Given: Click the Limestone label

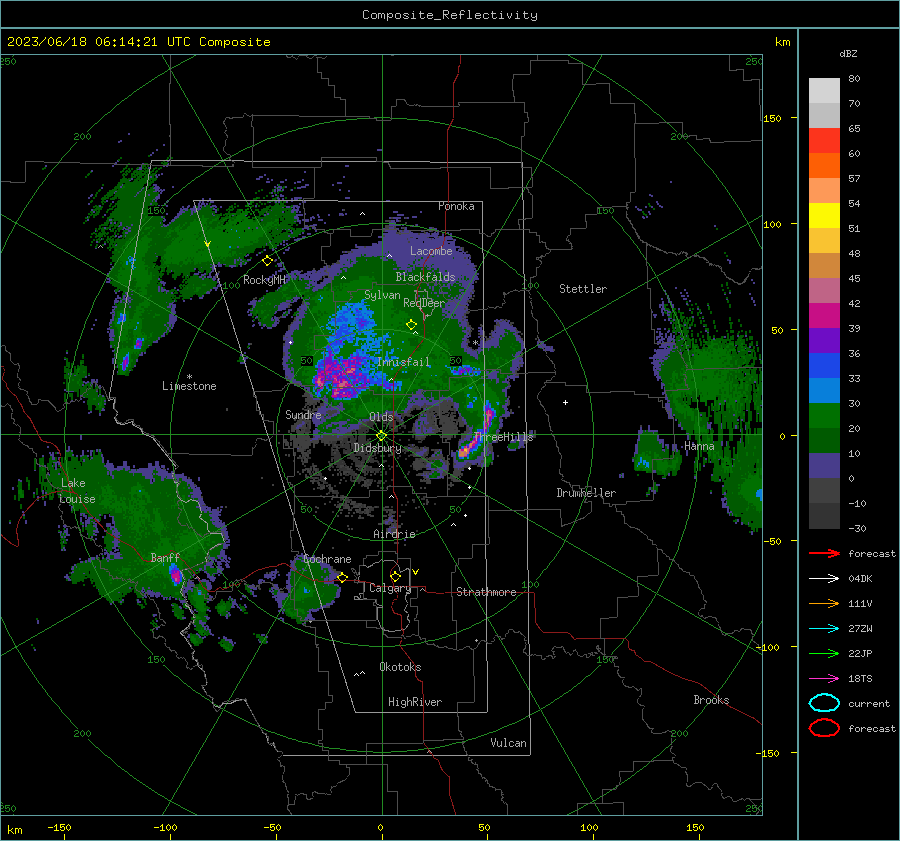Looking at the screenshot, I should point(189,386).
